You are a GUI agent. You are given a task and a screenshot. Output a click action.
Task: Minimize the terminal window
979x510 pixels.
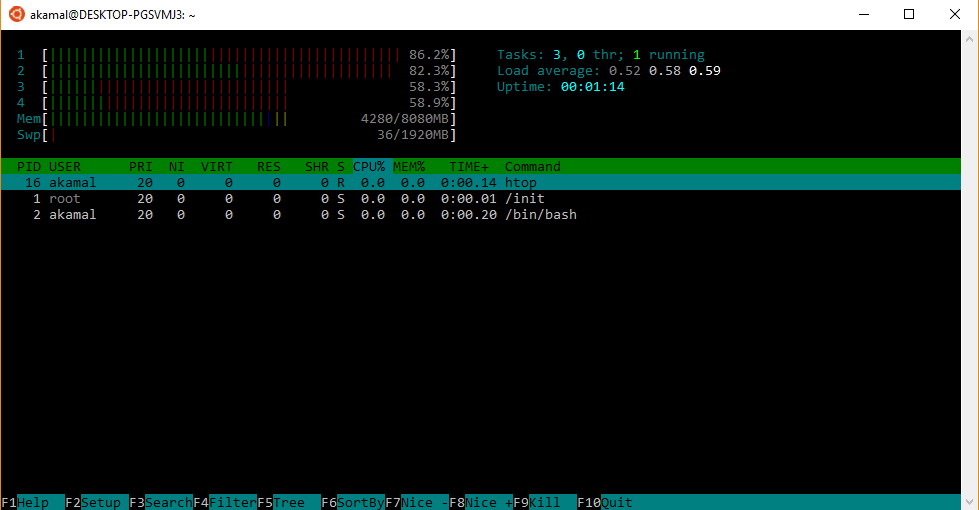pos(864,14)
